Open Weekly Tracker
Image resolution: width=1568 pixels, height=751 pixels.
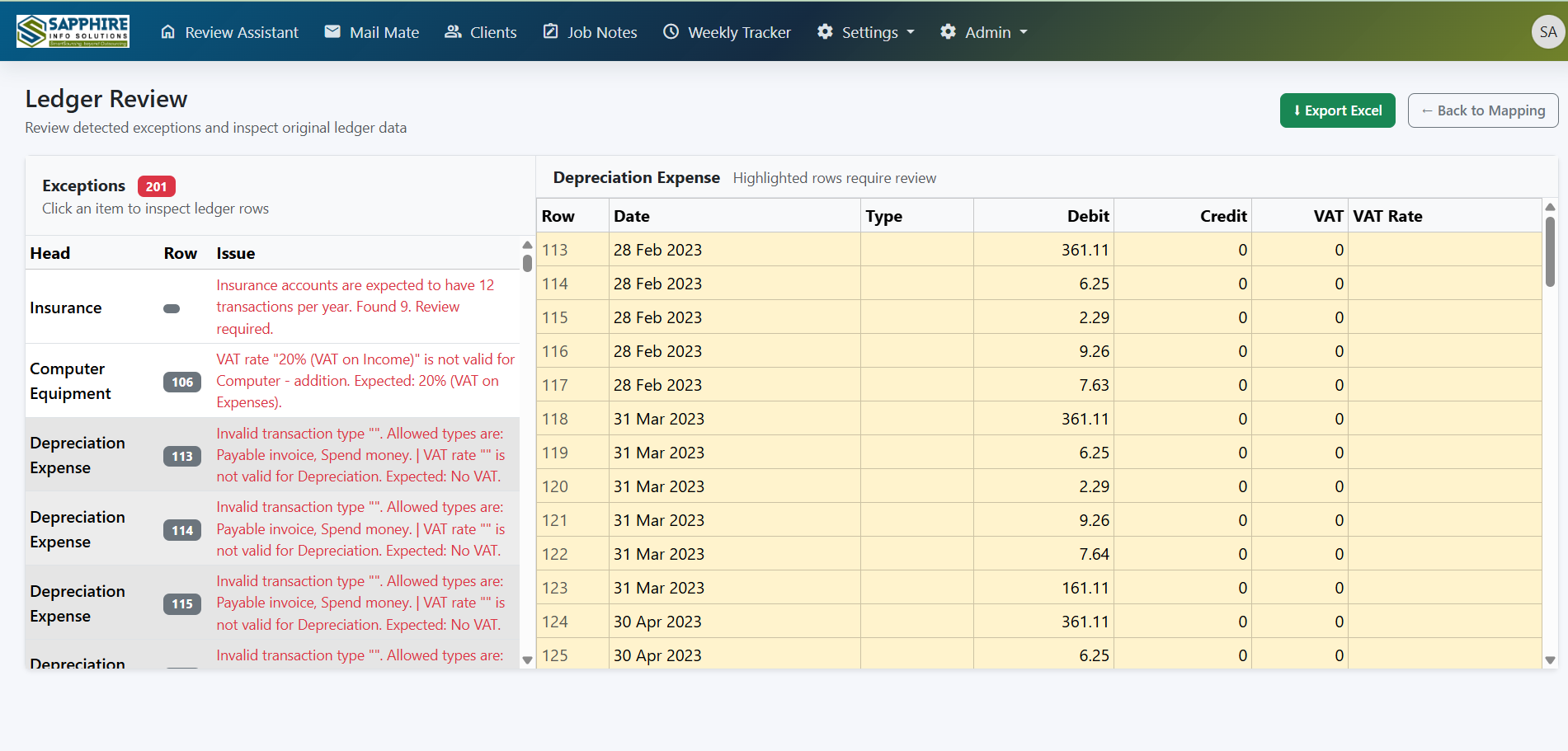(727, 32)
